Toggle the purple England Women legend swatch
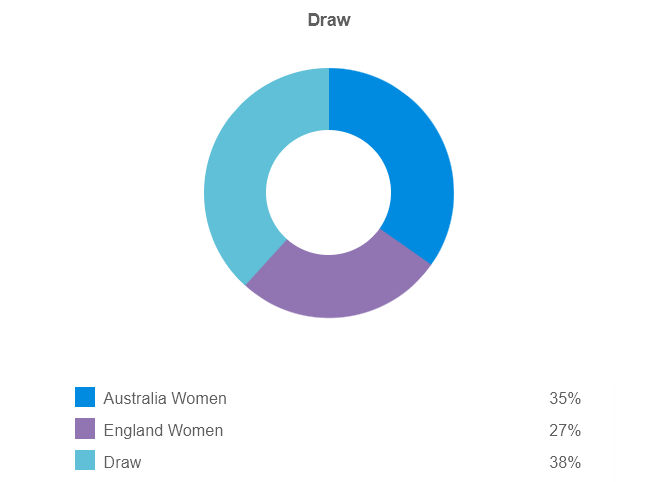The image size is (648, 482). (x=85, y=429)
